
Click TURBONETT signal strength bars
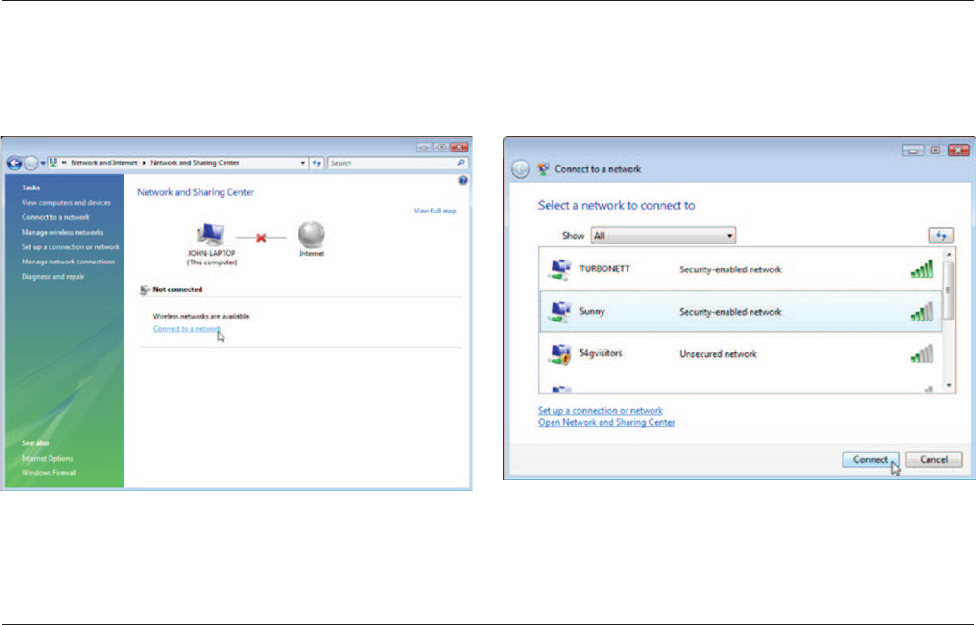click(922, 269)
